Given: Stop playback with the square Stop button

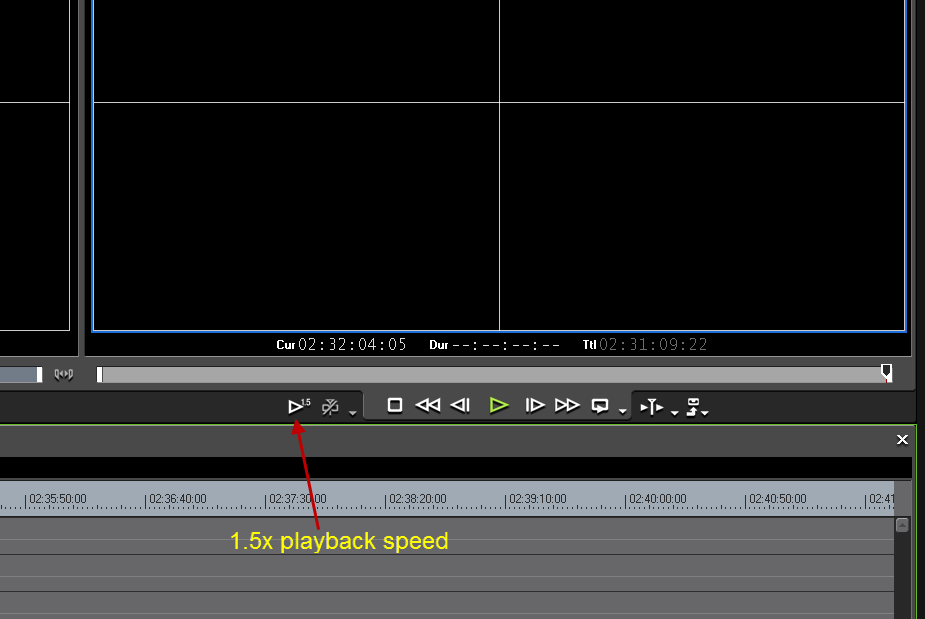Looking at the screenshot, I should [395, 405].
